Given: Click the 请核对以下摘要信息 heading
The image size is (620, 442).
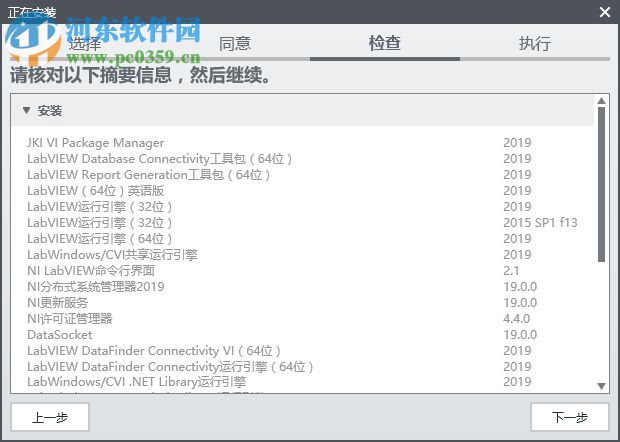Looking at the screenshot, I should tap(140, 75).
